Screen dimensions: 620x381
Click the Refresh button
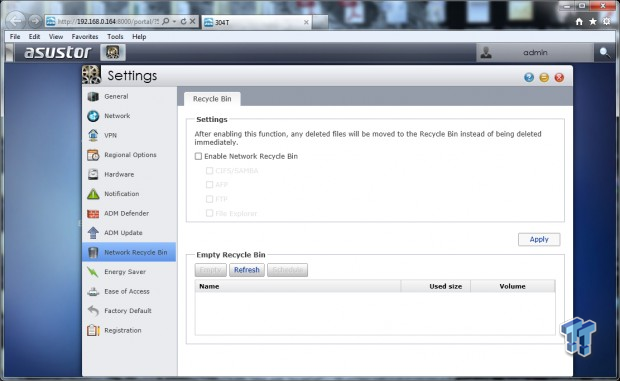[247, 270]
